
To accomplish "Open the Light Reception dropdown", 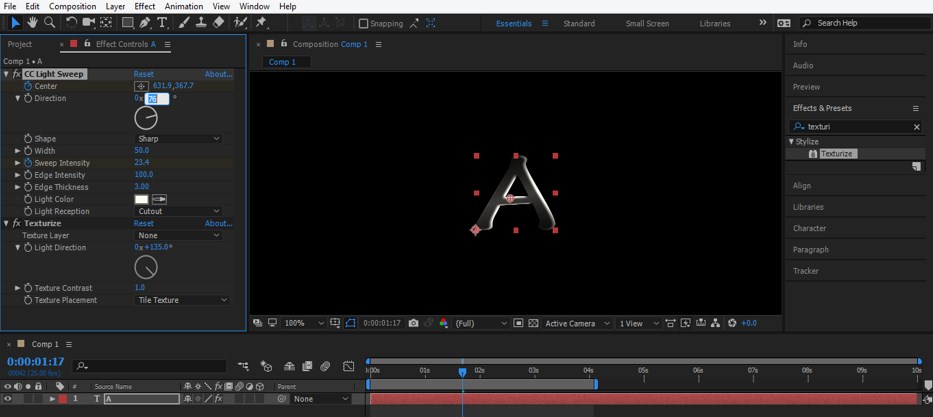I will [178, 211].
